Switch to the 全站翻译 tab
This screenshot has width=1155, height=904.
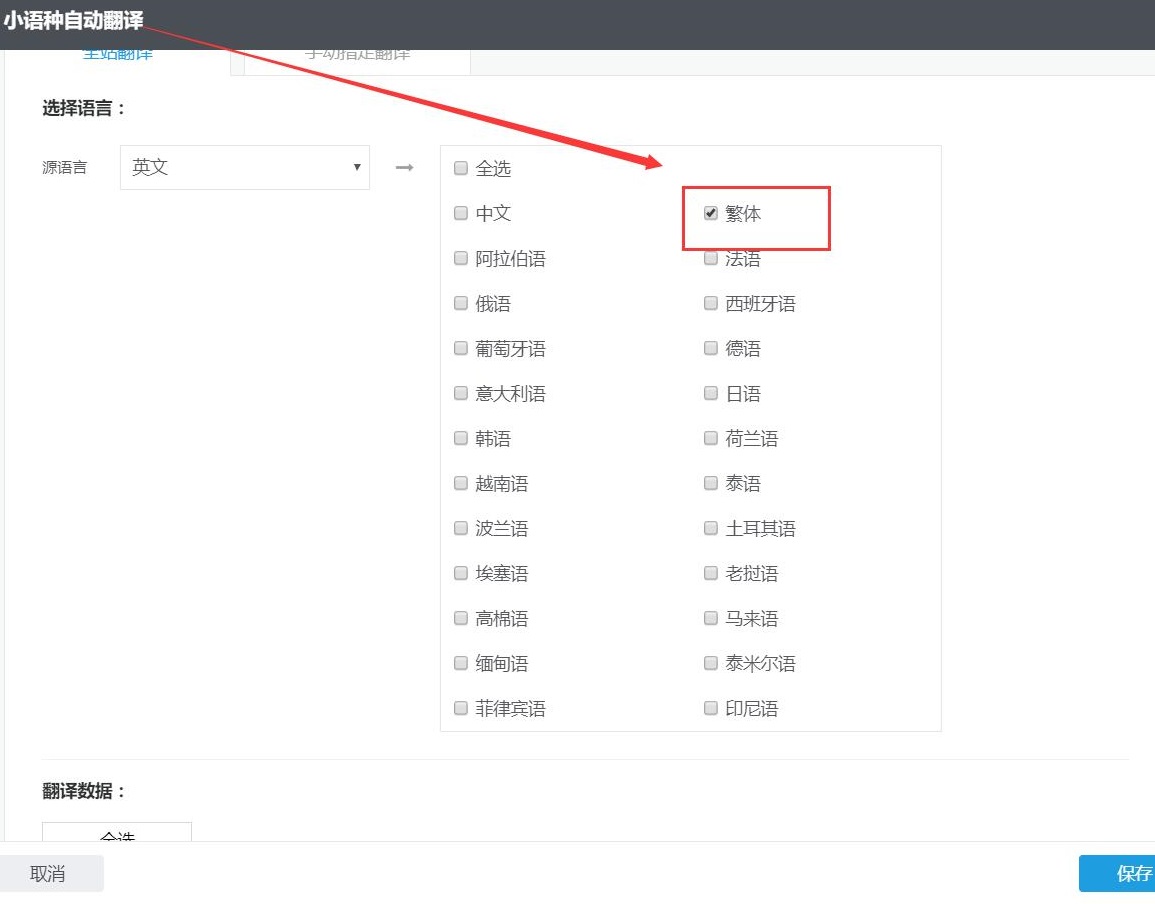[x=117, y=52]
